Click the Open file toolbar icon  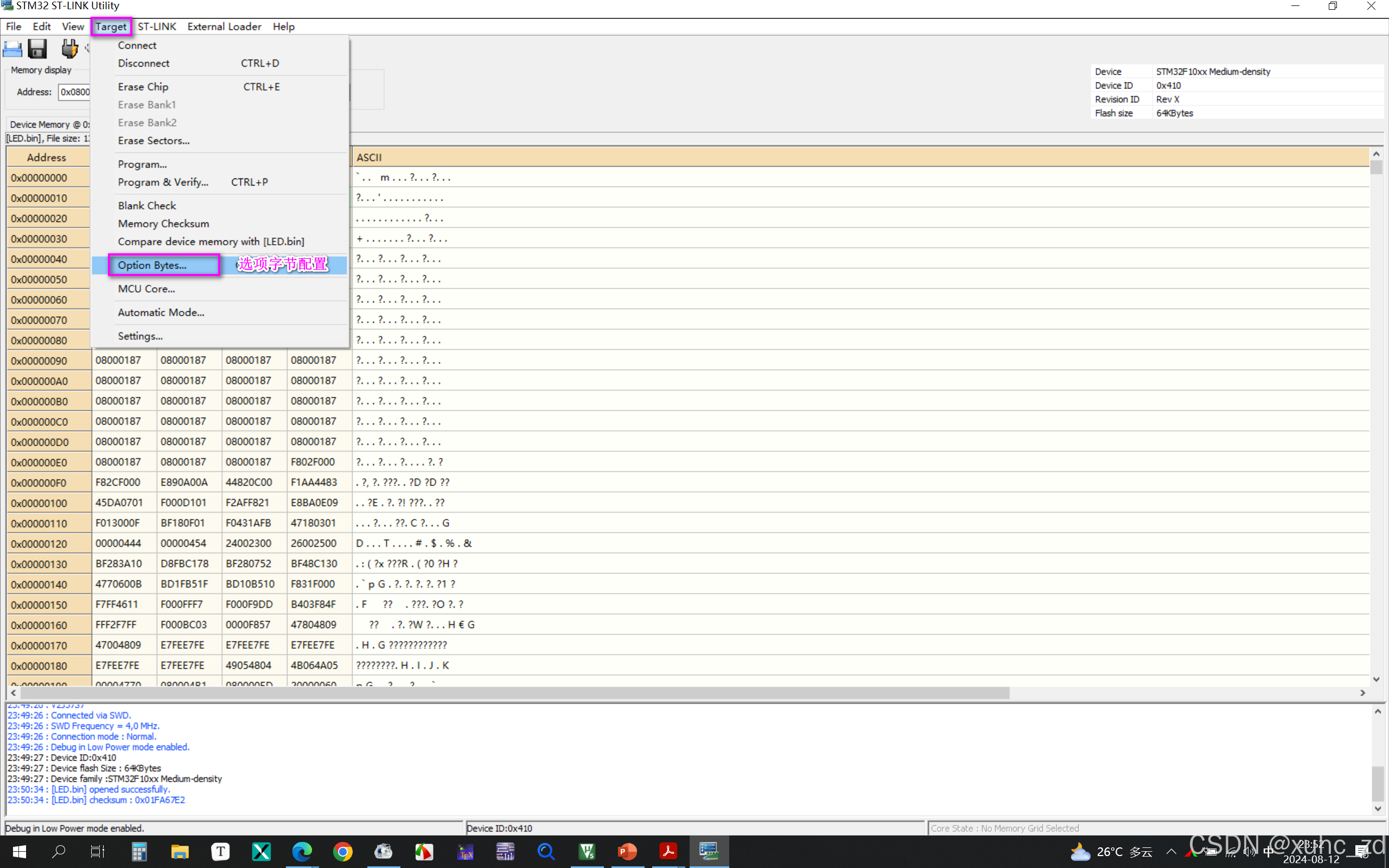tap(12, 49)
